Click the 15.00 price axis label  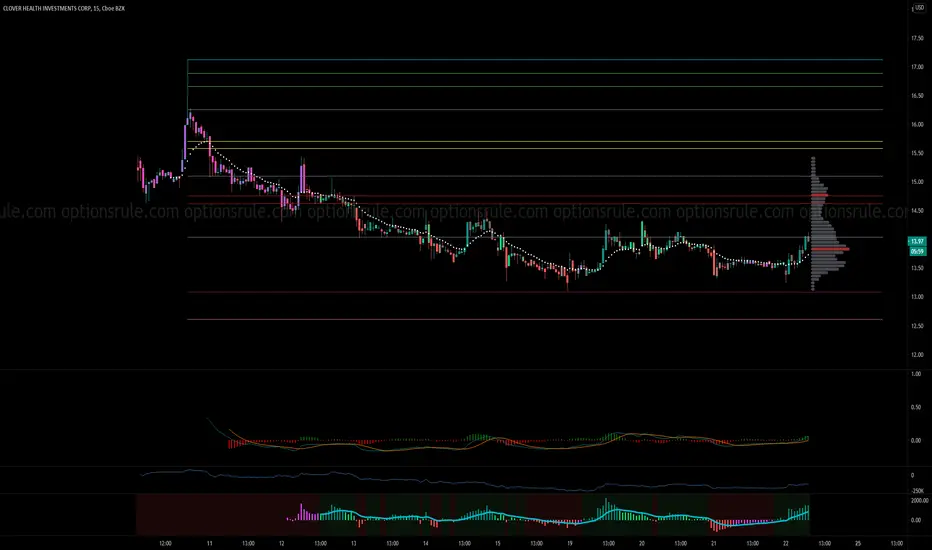coord(917,182)
